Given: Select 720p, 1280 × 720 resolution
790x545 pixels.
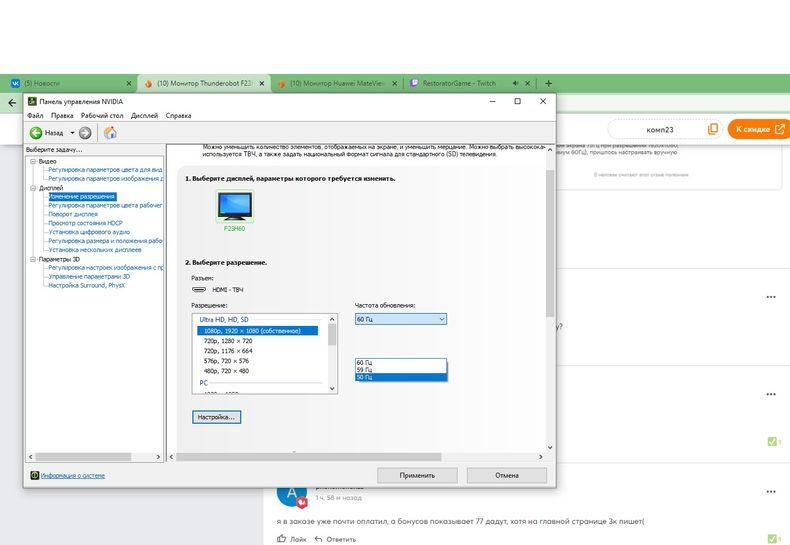Looking at the screenshot, I should (228, 341).
